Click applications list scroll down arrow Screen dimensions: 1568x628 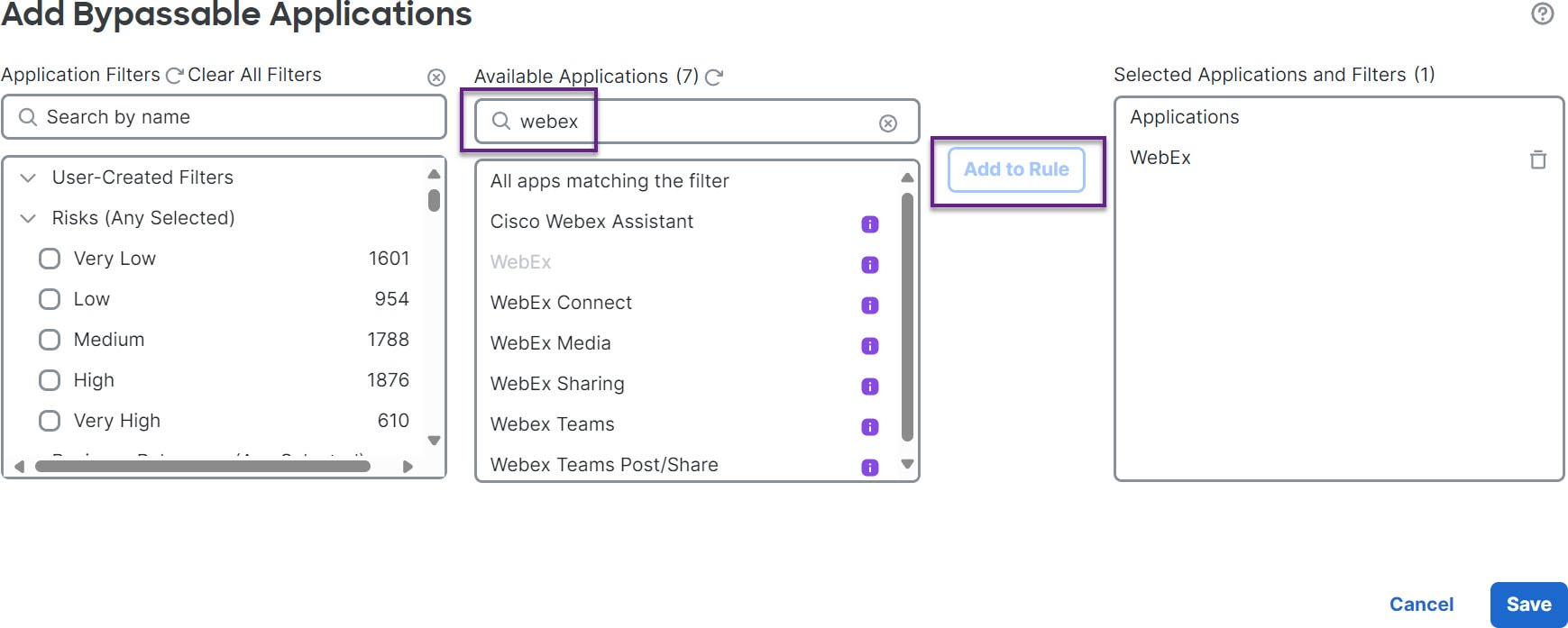click(908, 464)
